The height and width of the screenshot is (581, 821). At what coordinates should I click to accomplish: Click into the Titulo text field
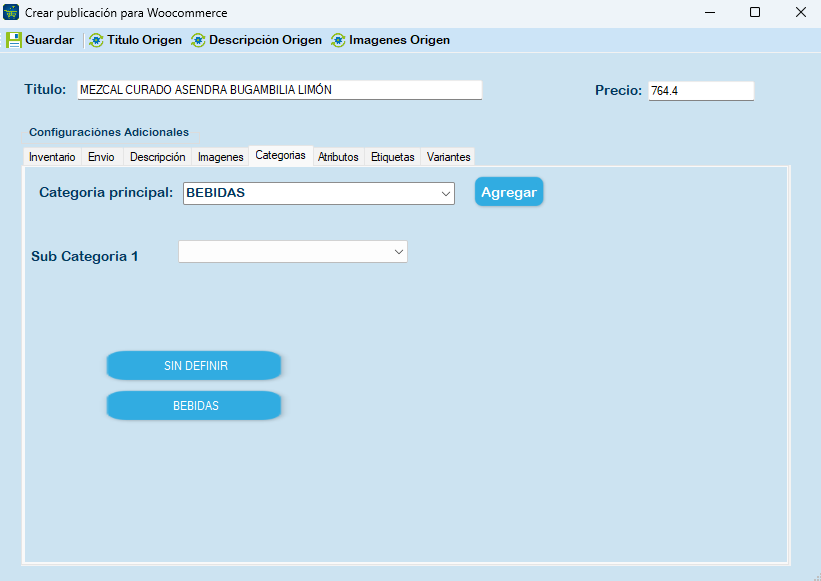(279, 90)
